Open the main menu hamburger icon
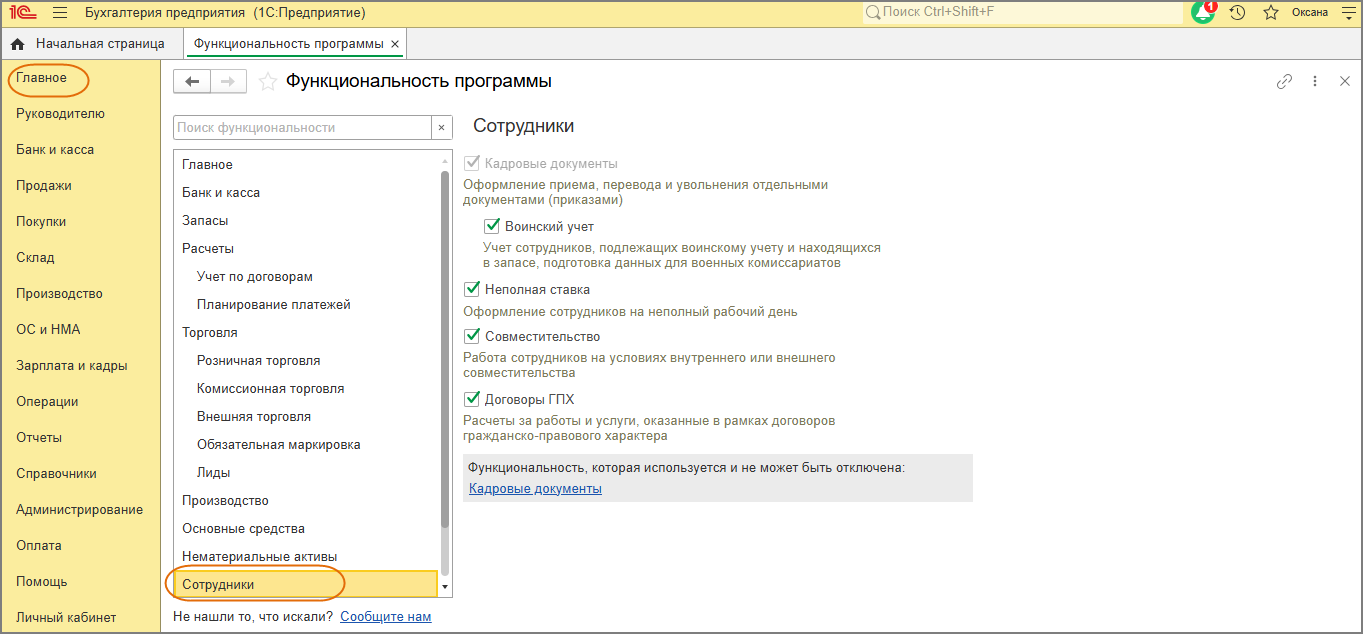This screenshot has height=634, width=1363. point(59,13)
